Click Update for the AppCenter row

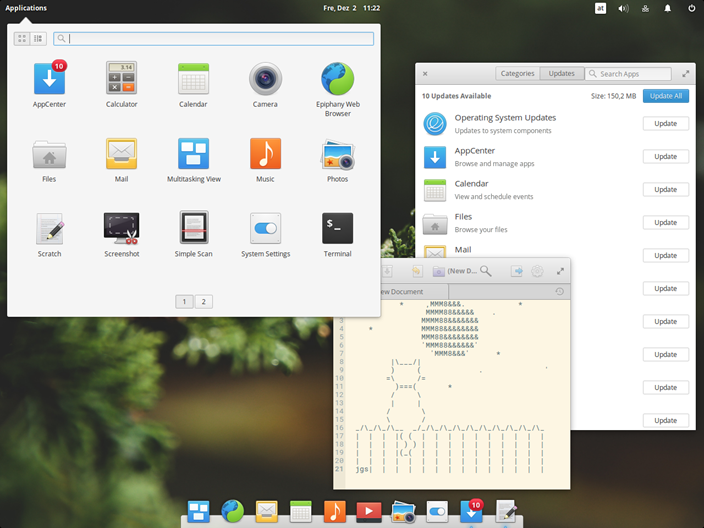pyautogui.click(x=665, y=157)
